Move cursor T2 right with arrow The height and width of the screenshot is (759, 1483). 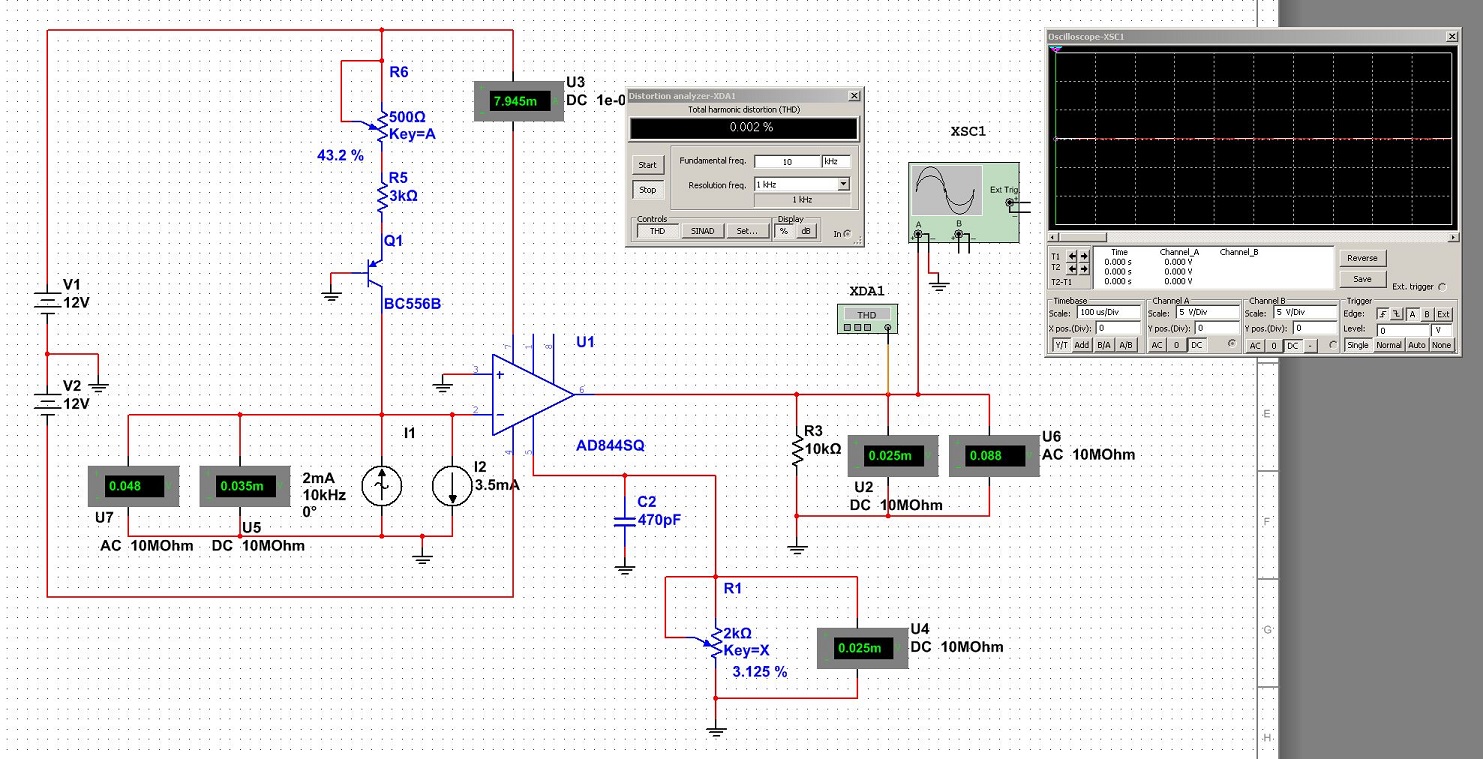(1084, 269)
